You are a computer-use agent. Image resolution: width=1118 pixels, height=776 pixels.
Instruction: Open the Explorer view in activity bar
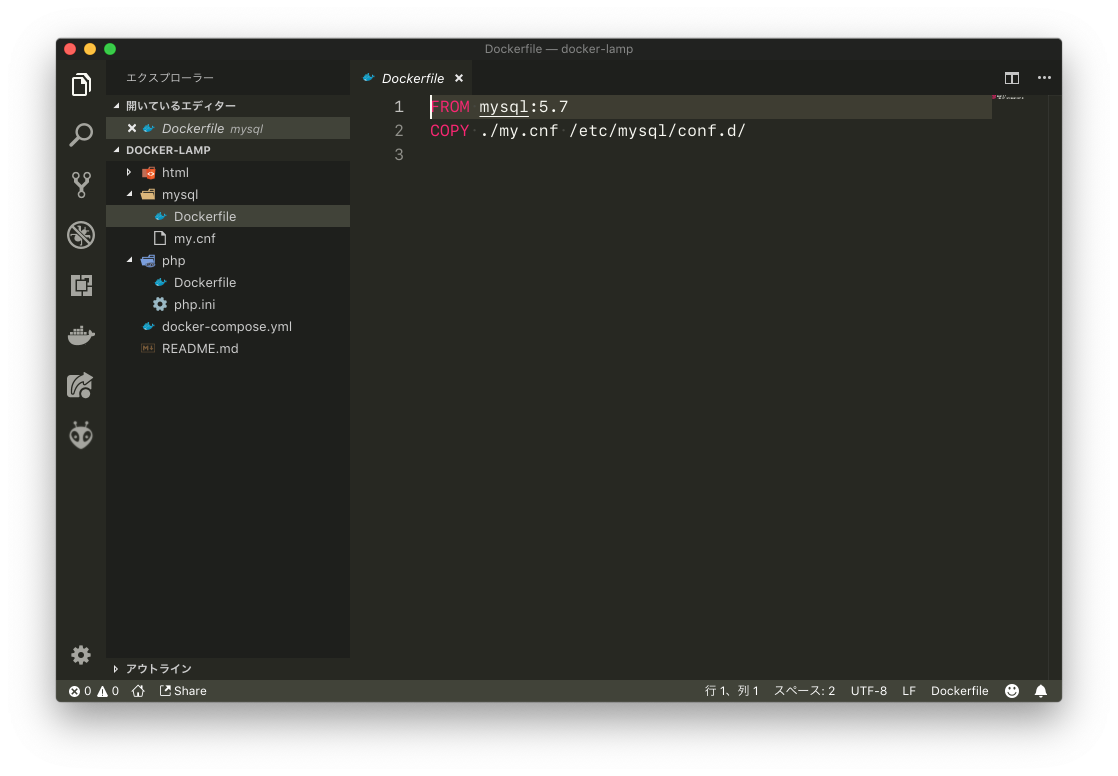(81, 84)
